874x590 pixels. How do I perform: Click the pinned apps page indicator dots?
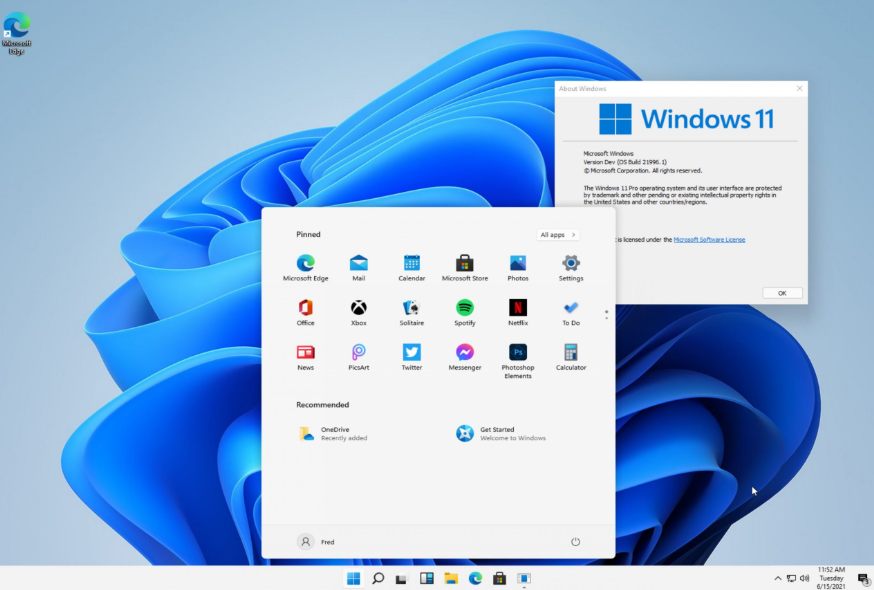pos(606,314)
